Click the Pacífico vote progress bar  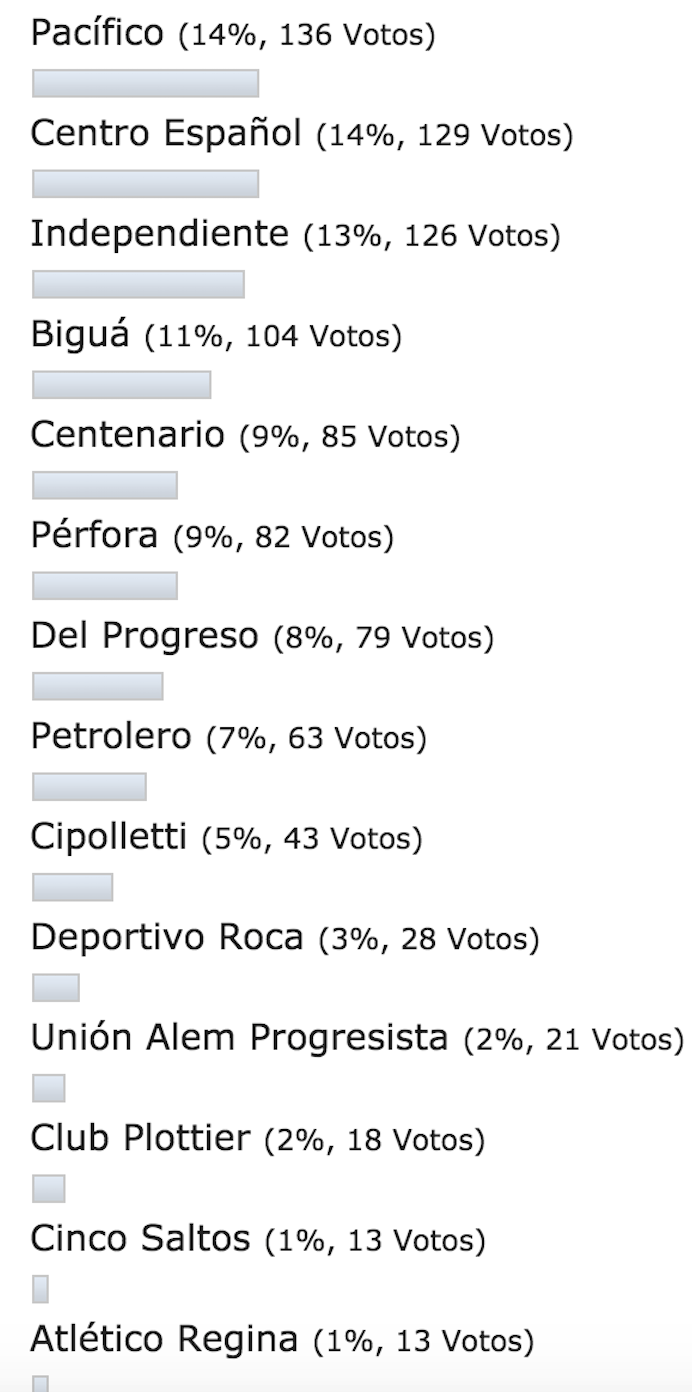146,83
